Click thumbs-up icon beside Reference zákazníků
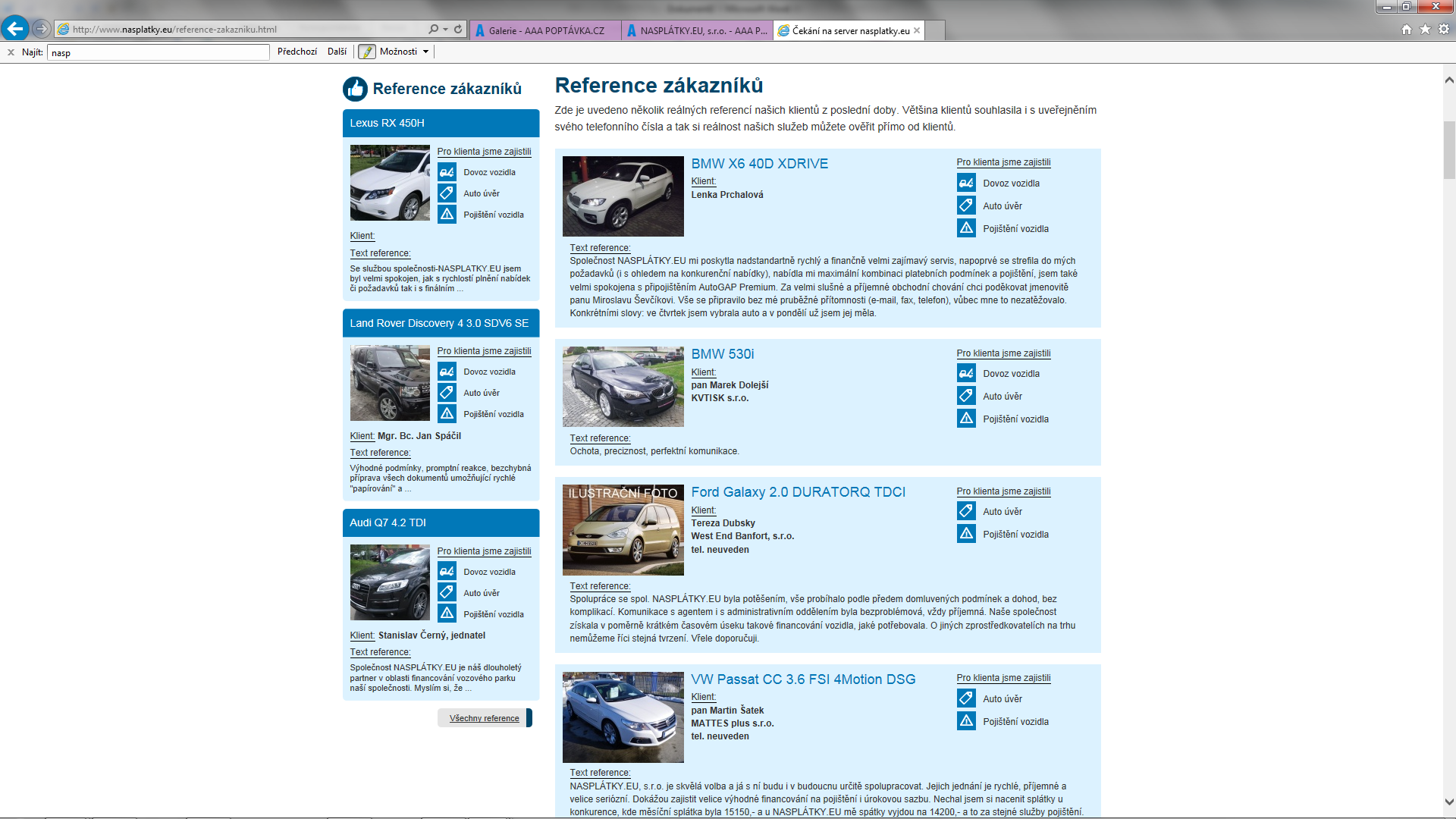1456x819 pixels. click(x=355, y=89)
